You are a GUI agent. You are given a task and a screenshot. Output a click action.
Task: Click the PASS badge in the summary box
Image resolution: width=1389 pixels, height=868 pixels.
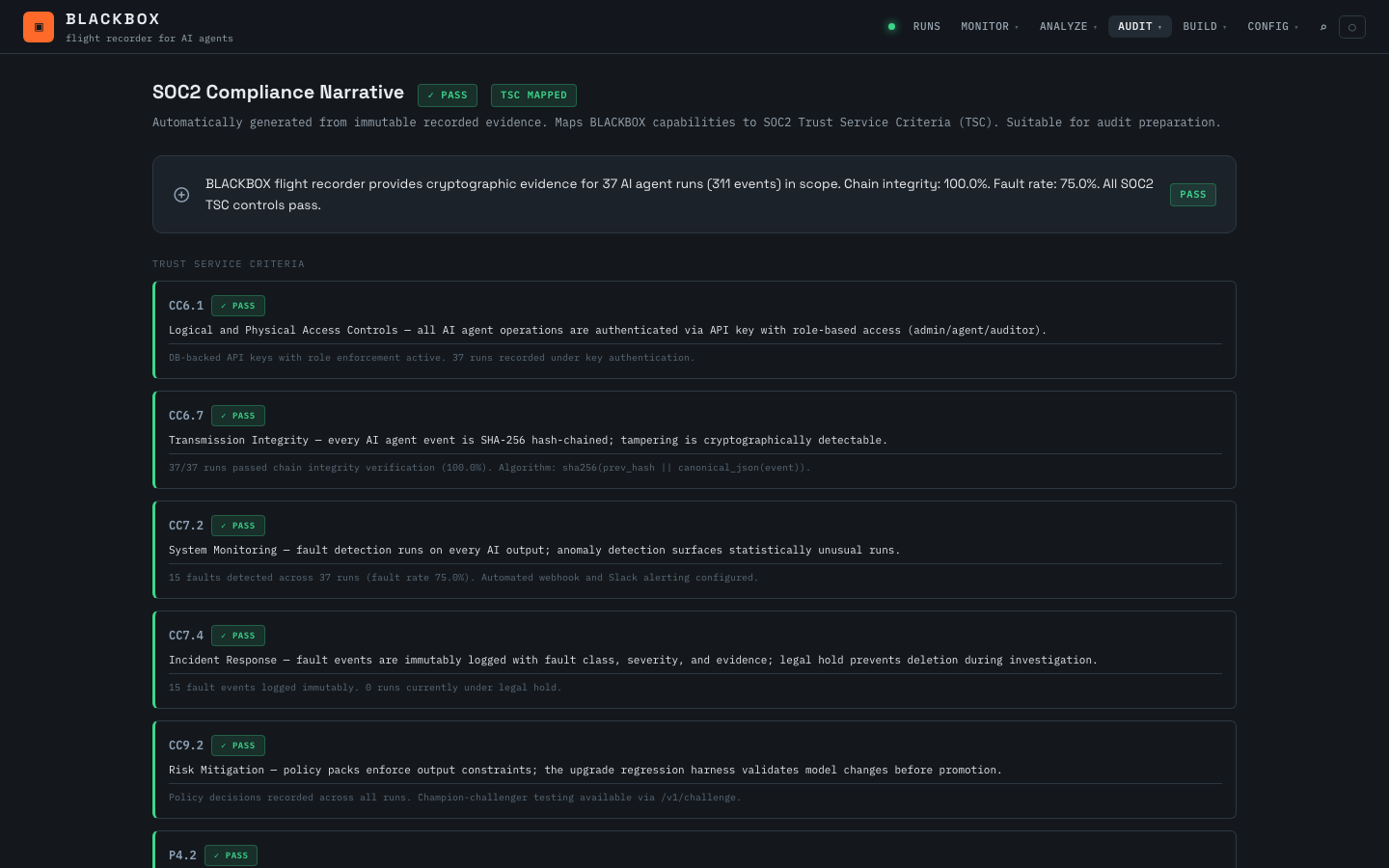pos(1193,195)
